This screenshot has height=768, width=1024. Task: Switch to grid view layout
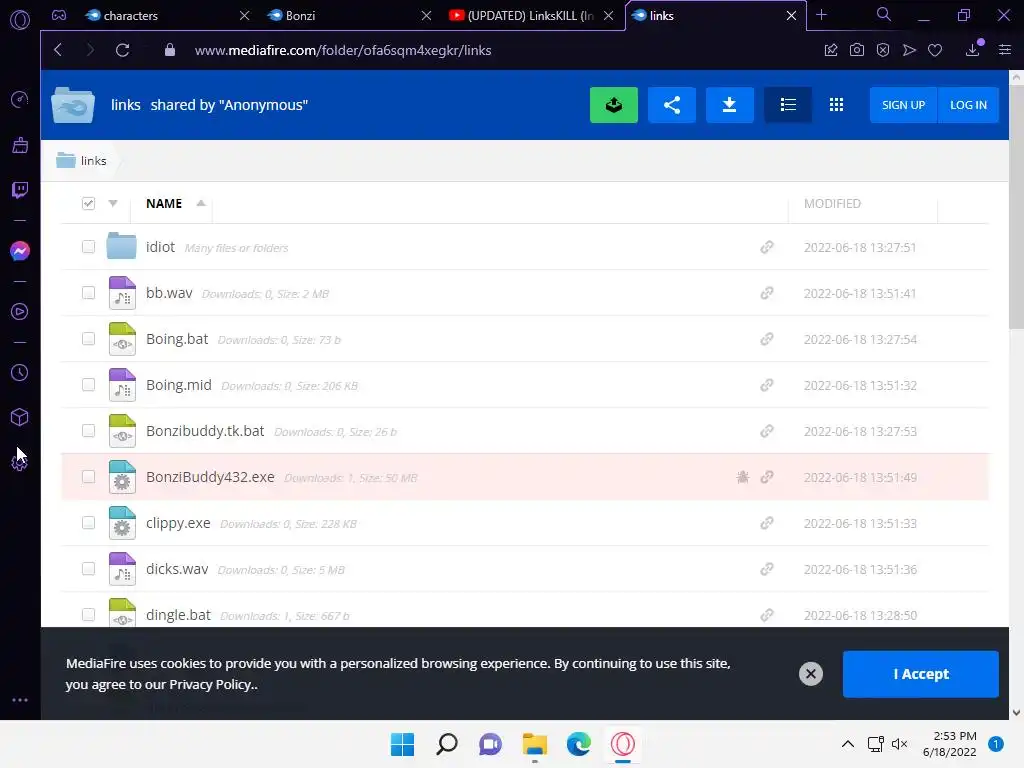tap(836, 104)
